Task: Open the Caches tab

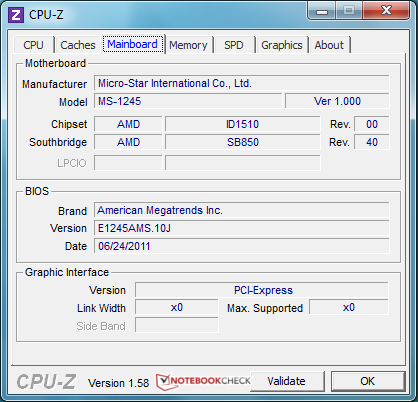Action: (x=78, y=45)
